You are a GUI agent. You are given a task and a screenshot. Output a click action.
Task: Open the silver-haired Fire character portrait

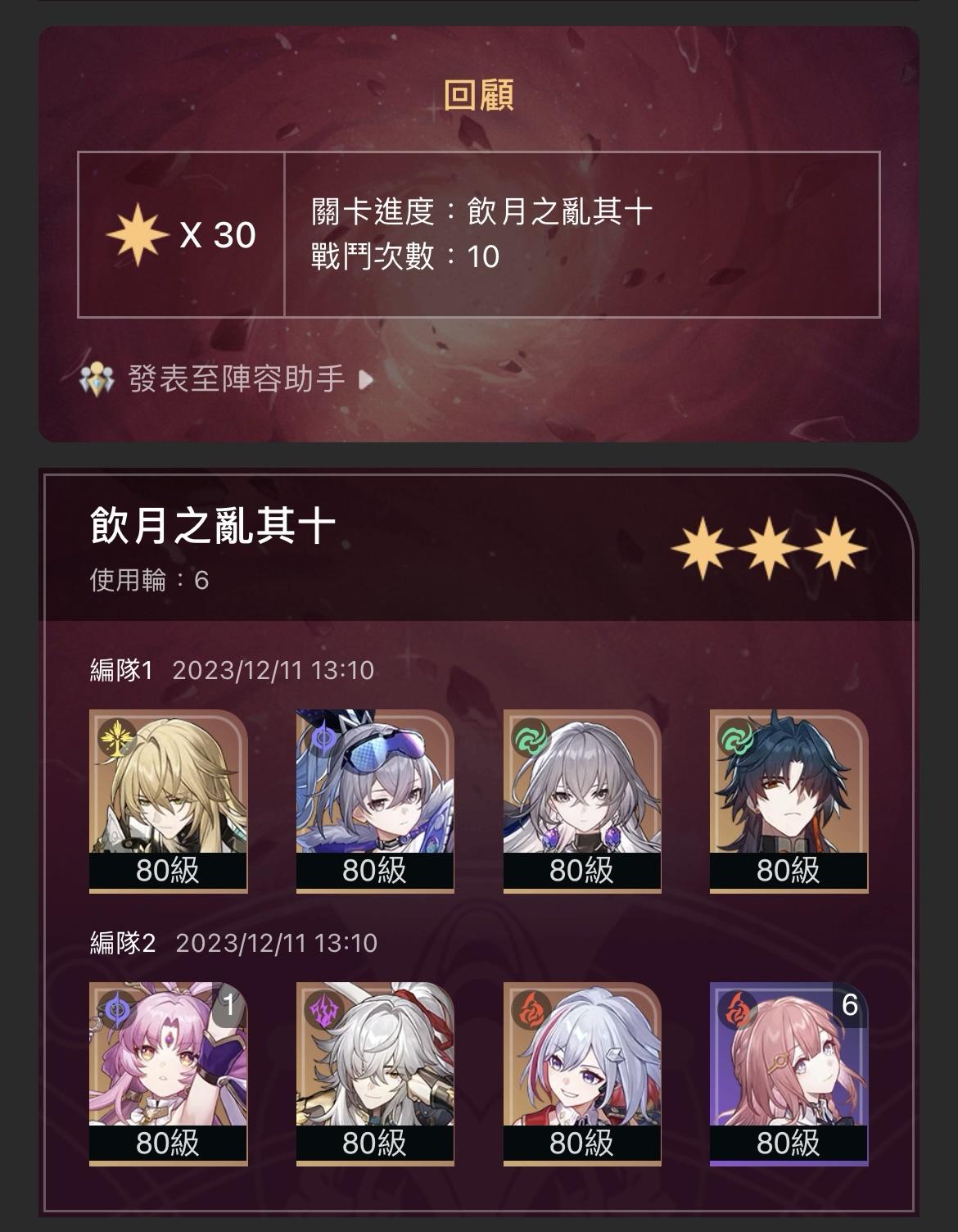tap(582, 1074)
